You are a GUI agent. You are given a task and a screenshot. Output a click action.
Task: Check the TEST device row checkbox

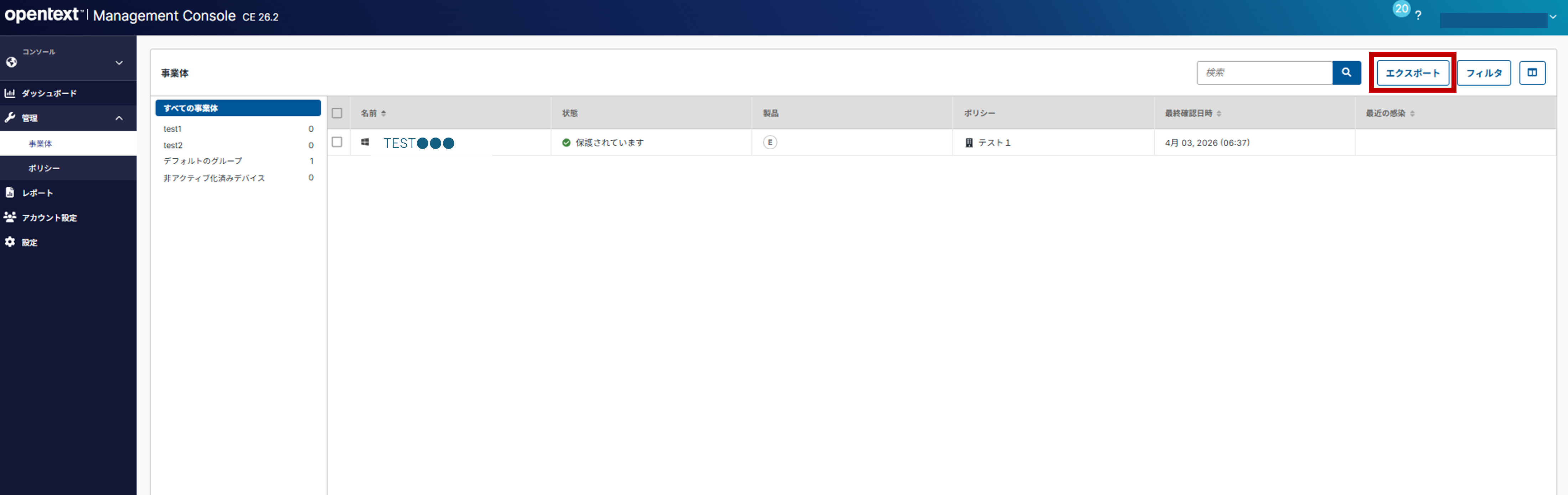coord(337,142)
